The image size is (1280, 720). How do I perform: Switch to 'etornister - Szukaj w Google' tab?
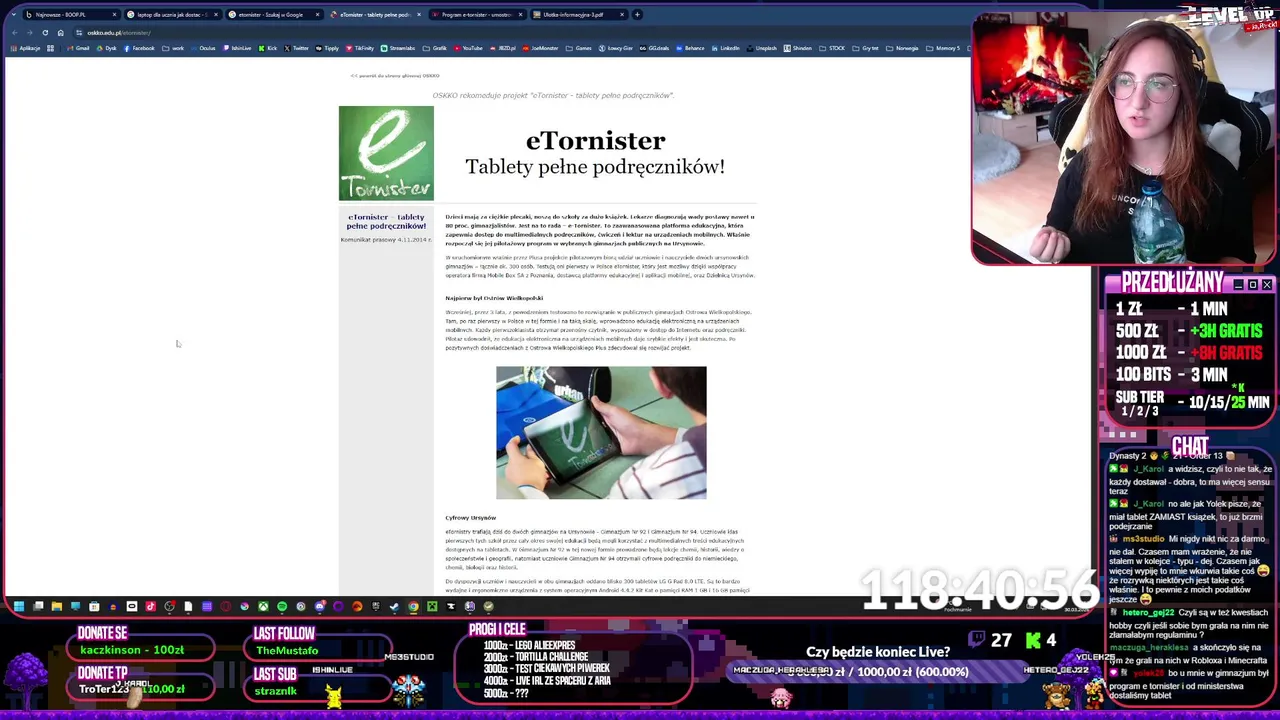[x=274, y=15]
